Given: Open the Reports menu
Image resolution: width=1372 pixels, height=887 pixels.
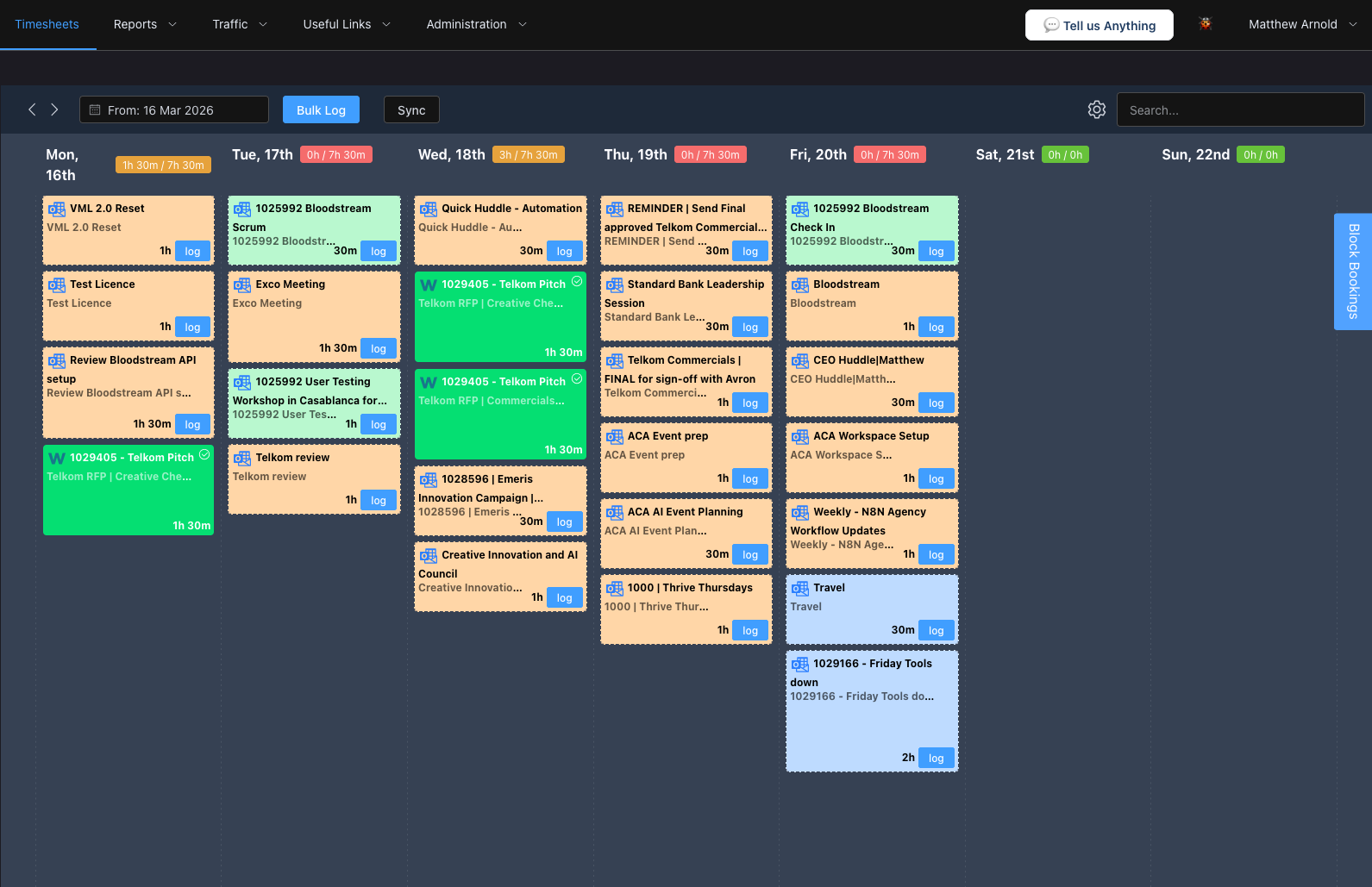Looking at the screenshot, I should pos(145,24).
